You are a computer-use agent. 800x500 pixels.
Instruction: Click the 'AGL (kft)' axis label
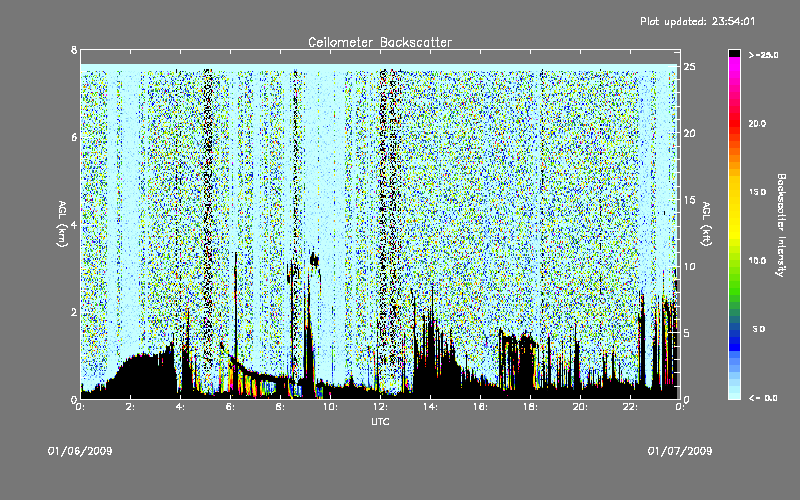[706, 224]
